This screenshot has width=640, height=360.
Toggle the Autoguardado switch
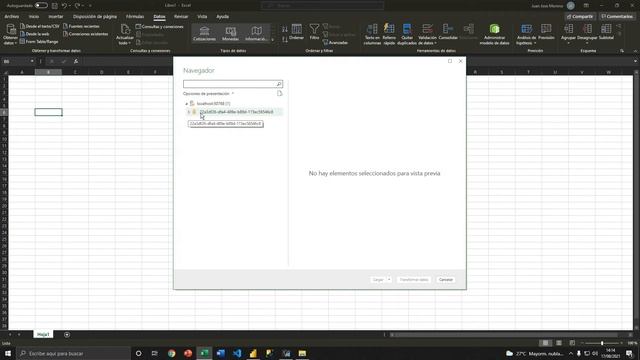(40, 6)
